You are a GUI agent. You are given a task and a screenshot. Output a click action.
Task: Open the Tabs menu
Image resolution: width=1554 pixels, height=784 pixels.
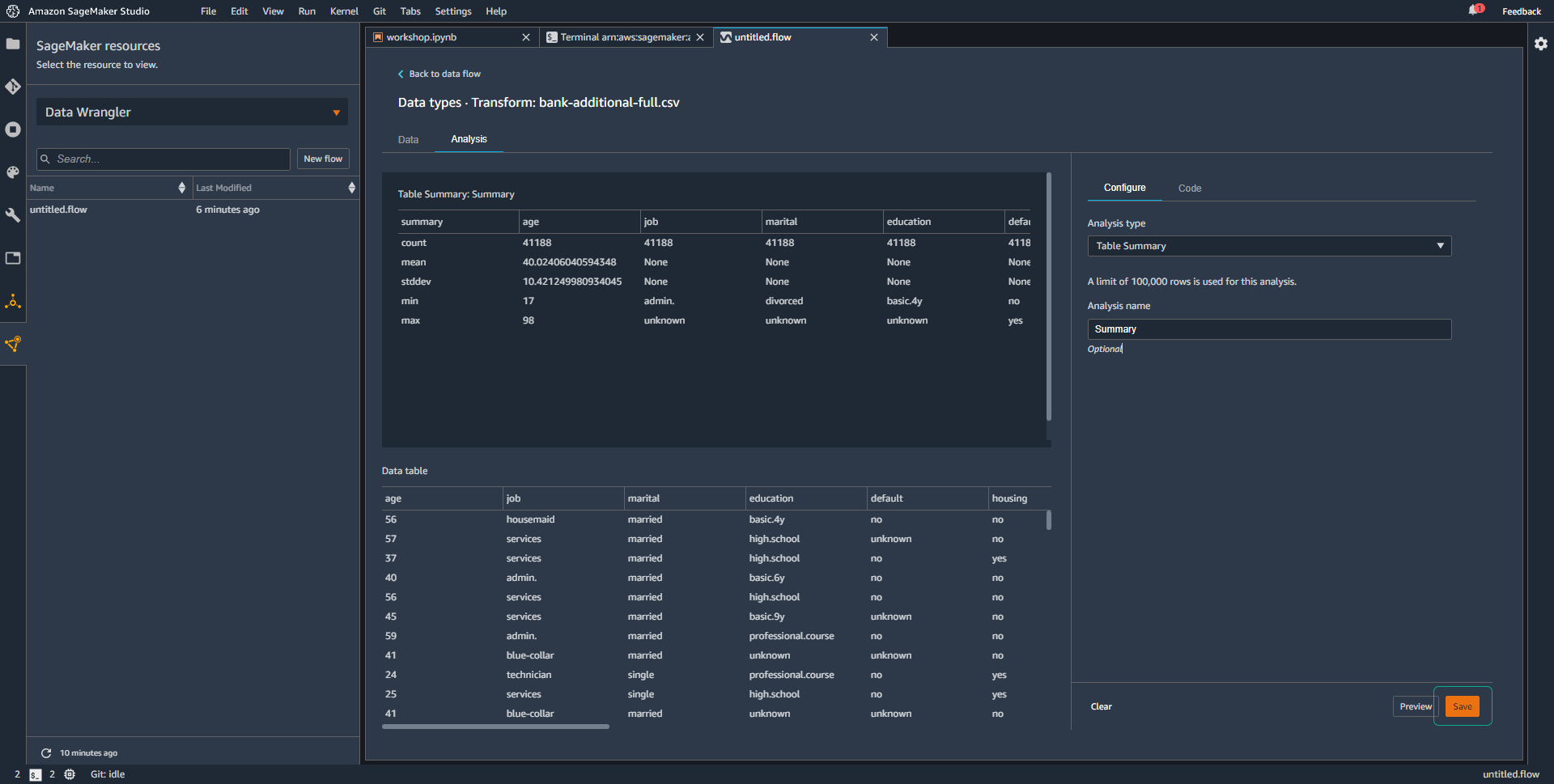coord(410,11)
